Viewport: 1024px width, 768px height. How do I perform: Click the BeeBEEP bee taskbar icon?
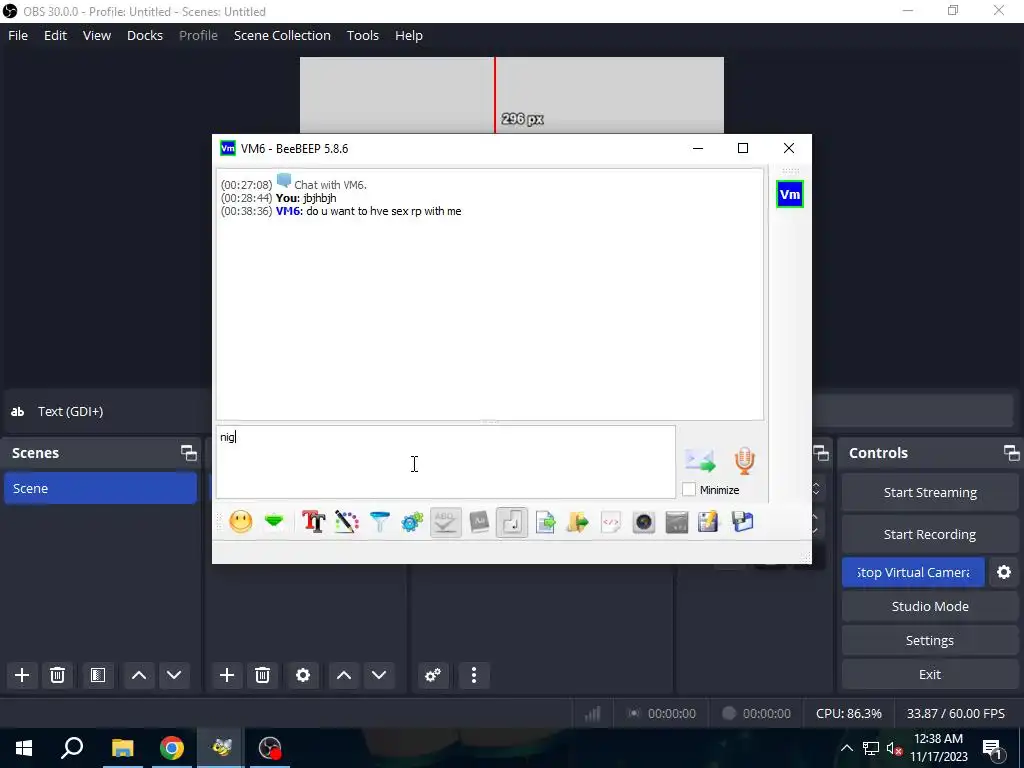(221, 748)
